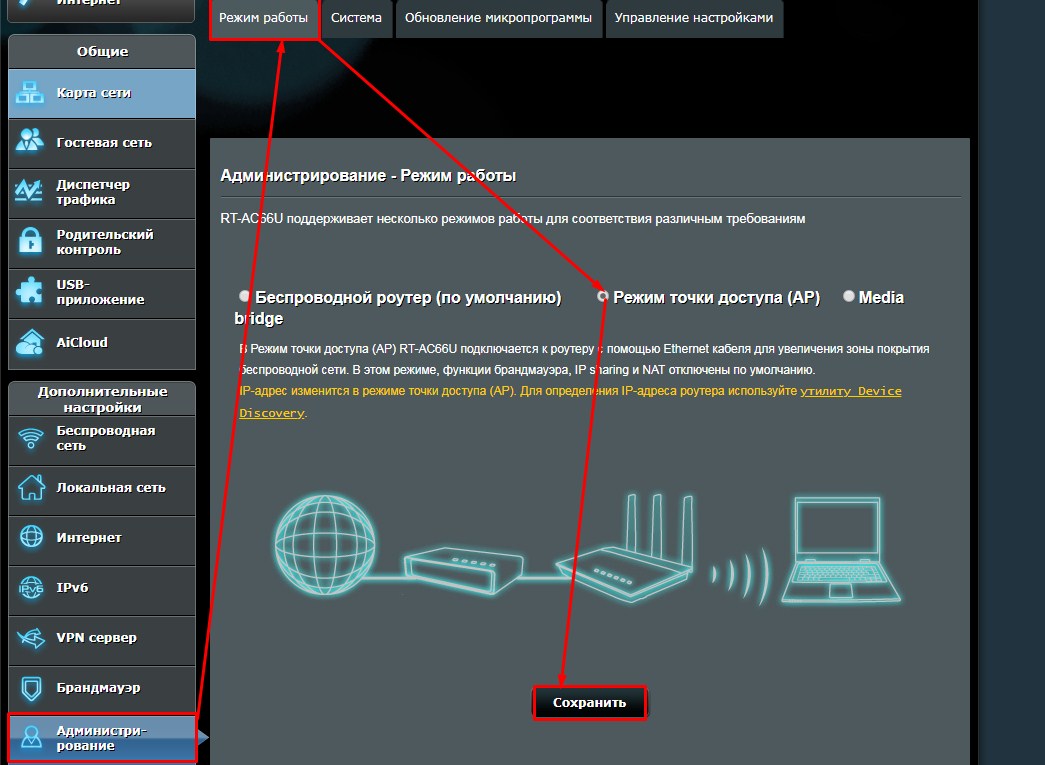Click the Wireless network Wi-Fi icon
The width and height of the screenshot is (1045, 765).
click(30, 438)
